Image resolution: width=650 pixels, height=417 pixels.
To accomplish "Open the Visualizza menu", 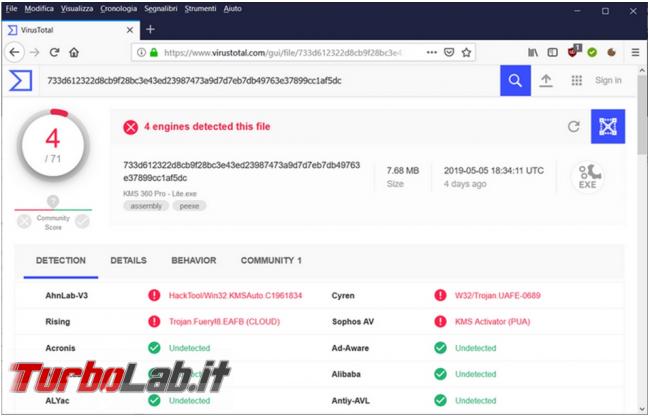I will pos(77,8).
